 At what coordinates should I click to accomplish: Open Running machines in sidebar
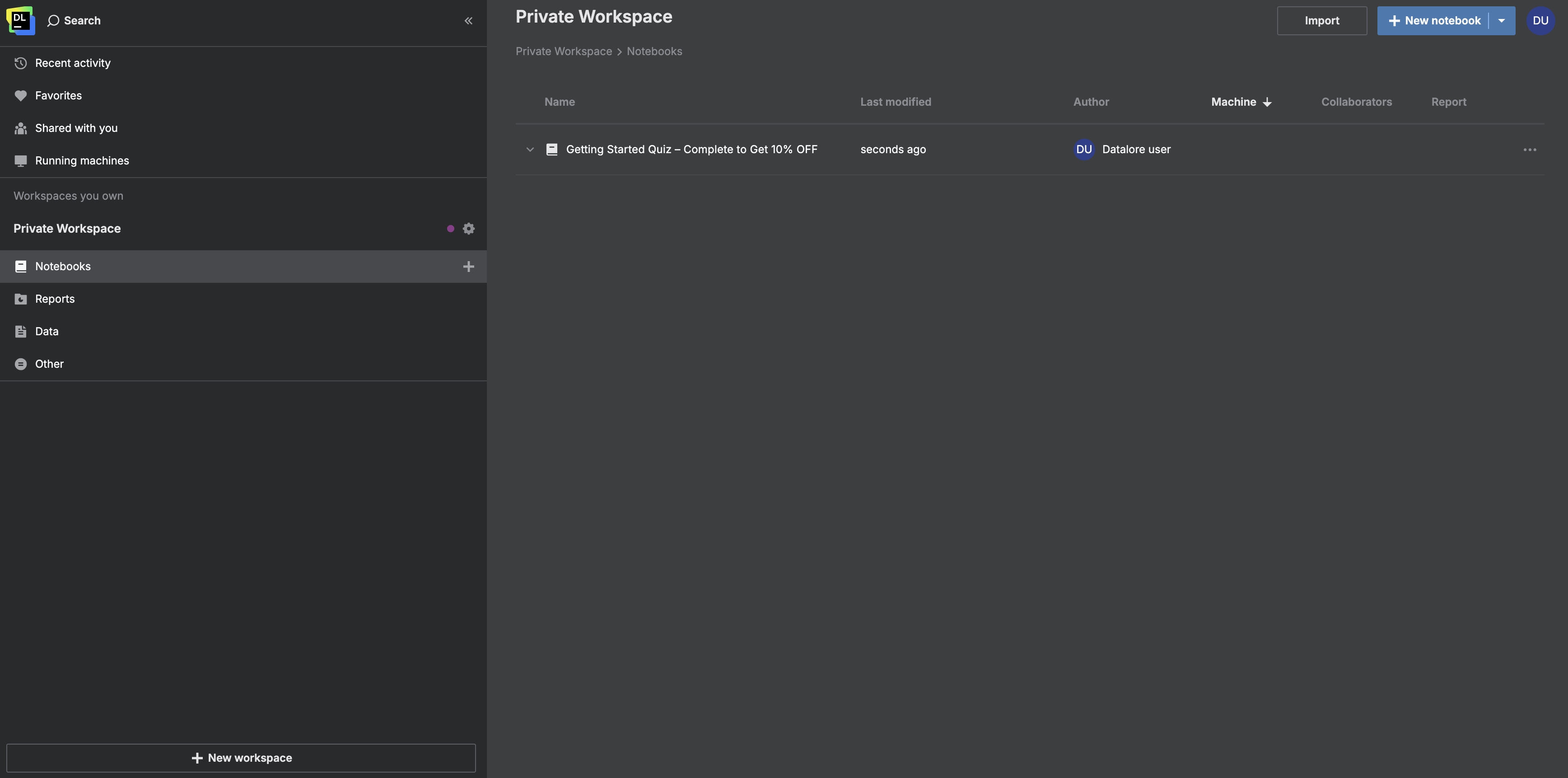[82, 161]
